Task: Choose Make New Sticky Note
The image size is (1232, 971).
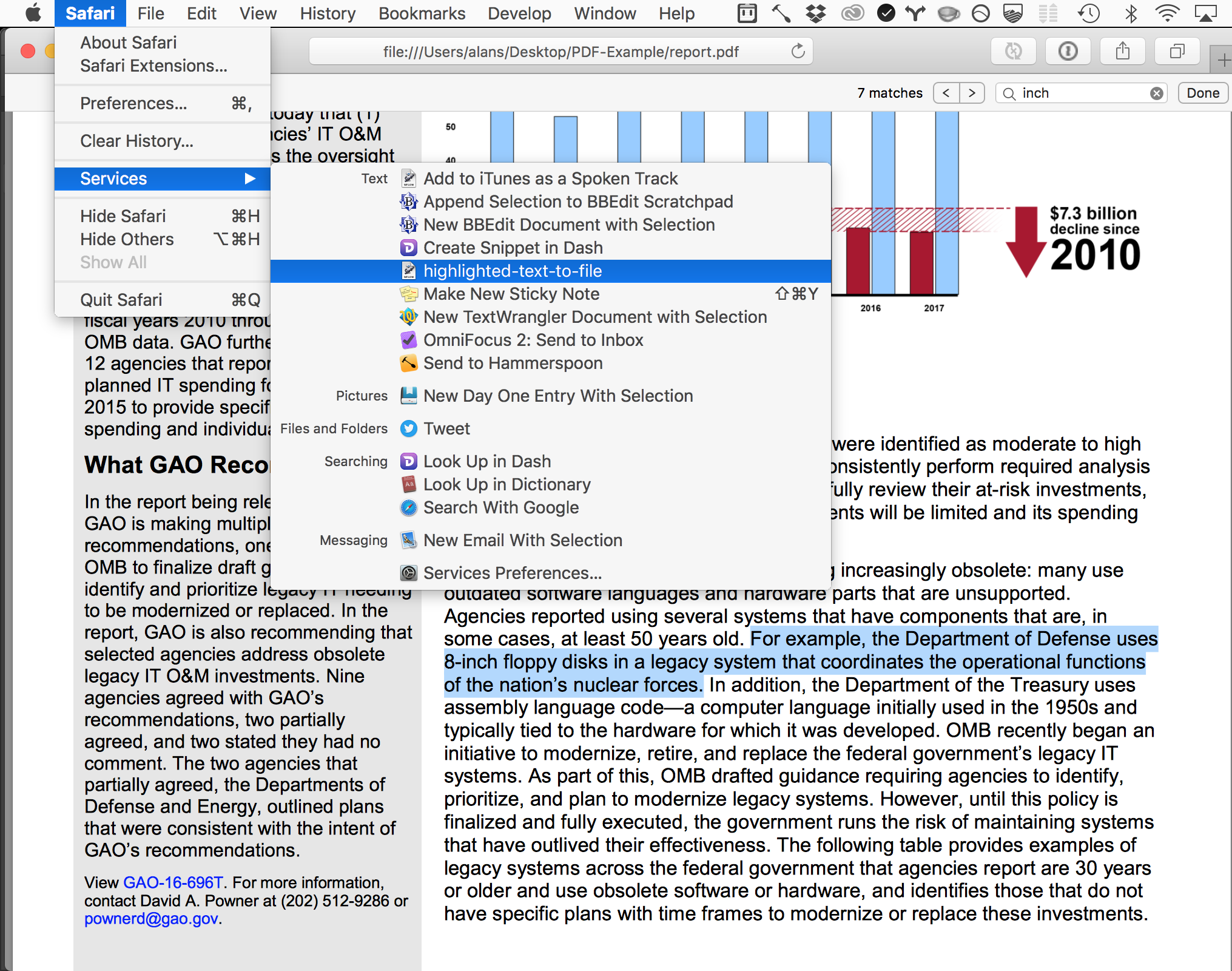Action: pyautogui.click(x=511, y=294)
